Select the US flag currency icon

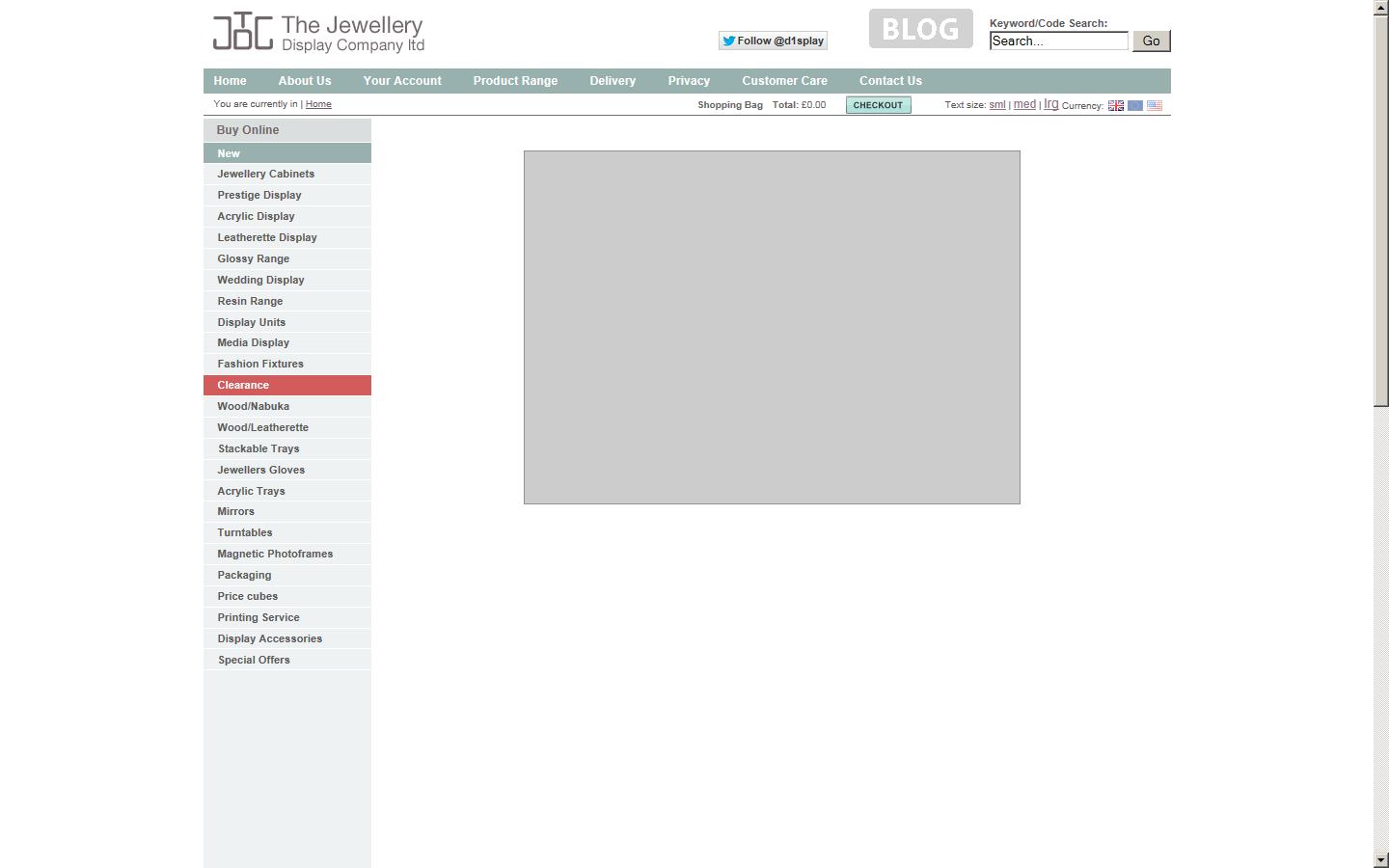pyautogui.click(x=1155, y=104)
